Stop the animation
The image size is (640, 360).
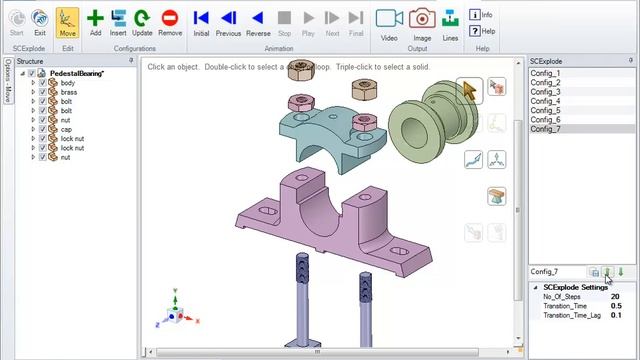tap(284, 24)
